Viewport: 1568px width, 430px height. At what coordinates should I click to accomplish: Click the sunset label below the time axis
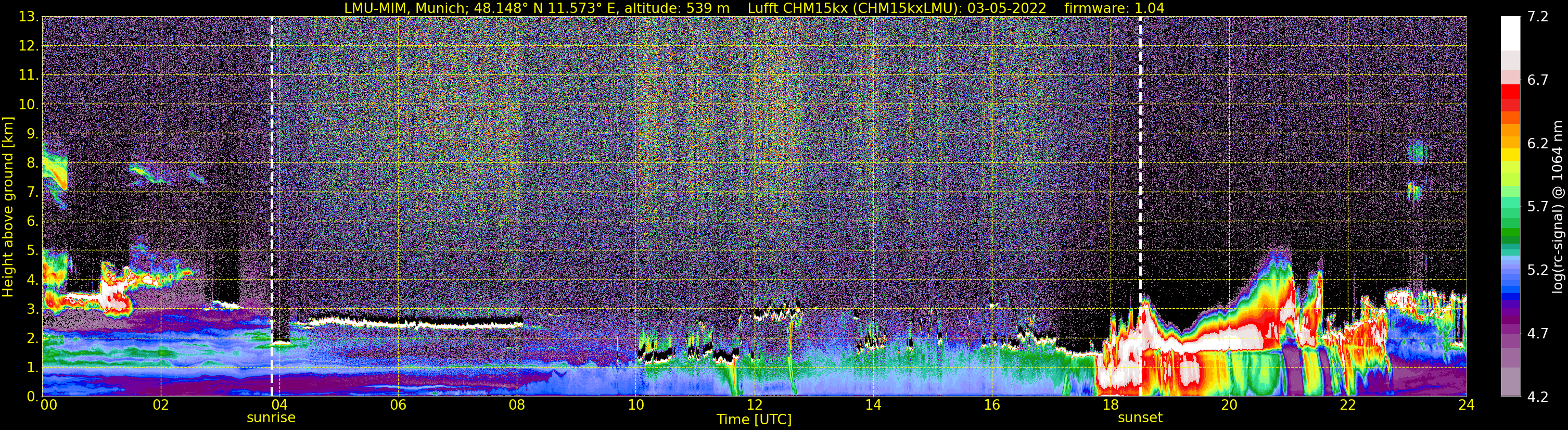1140,418
